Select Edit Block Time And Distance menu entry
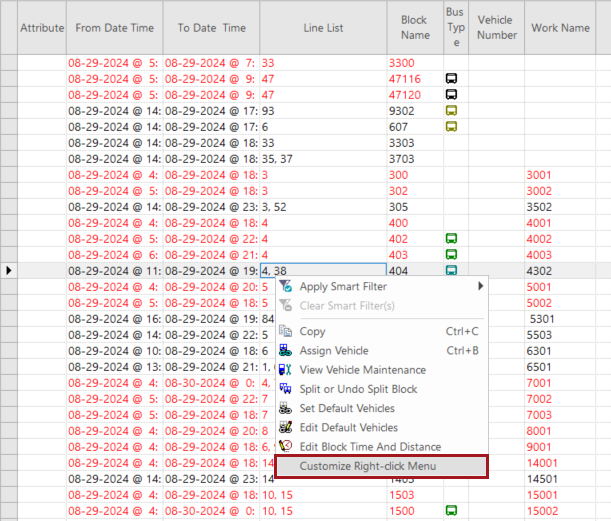The image size is (611, 521). [x=370, y=446]
